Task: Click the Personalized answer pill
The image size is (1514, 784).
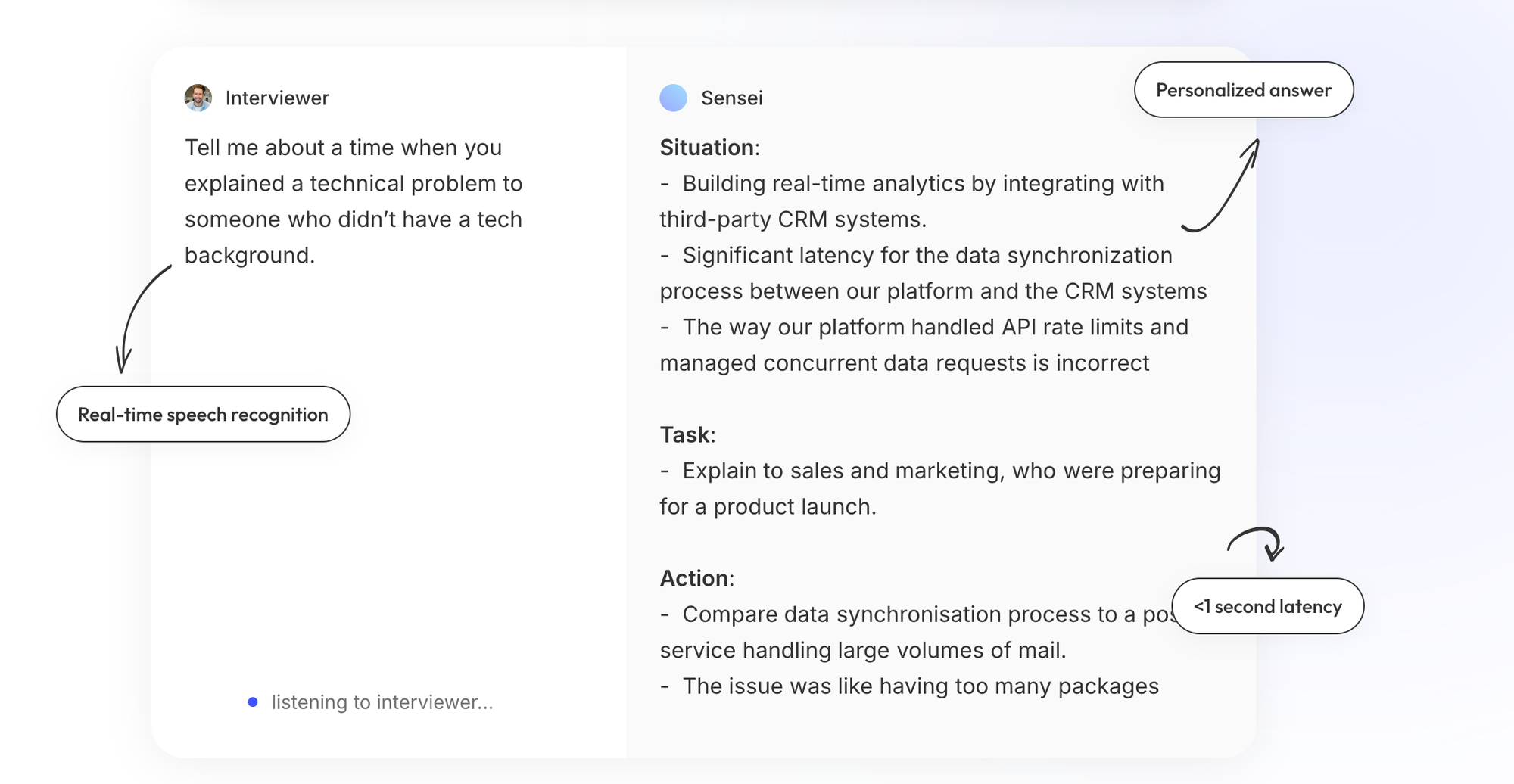Action: [1243, 90]
